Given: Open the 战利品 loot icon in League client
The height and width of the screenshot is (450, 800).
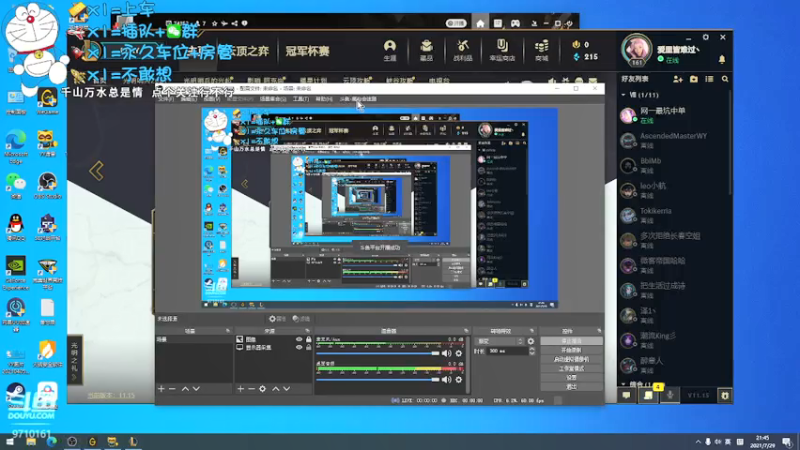Looking at the screenshot, I should (462, 51).
